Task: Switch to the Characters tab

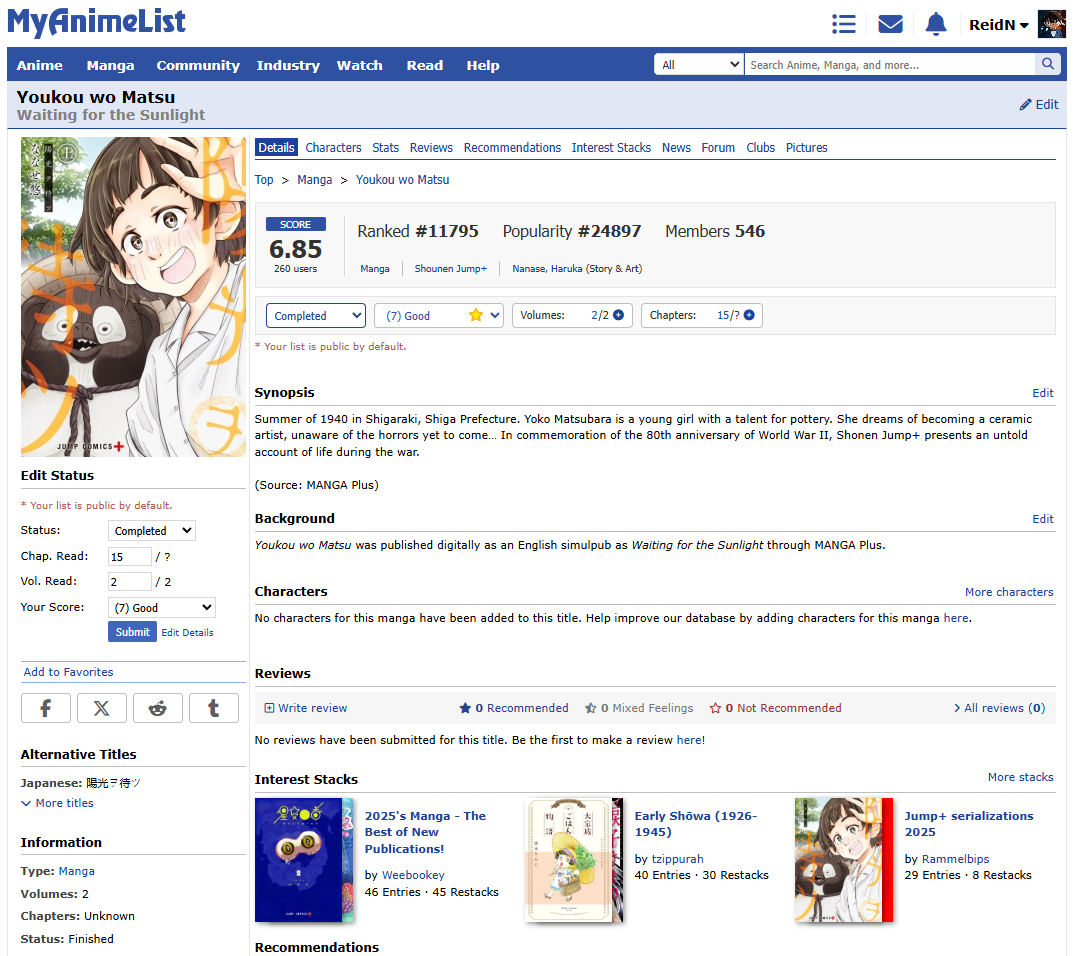Action: point(333,148)
